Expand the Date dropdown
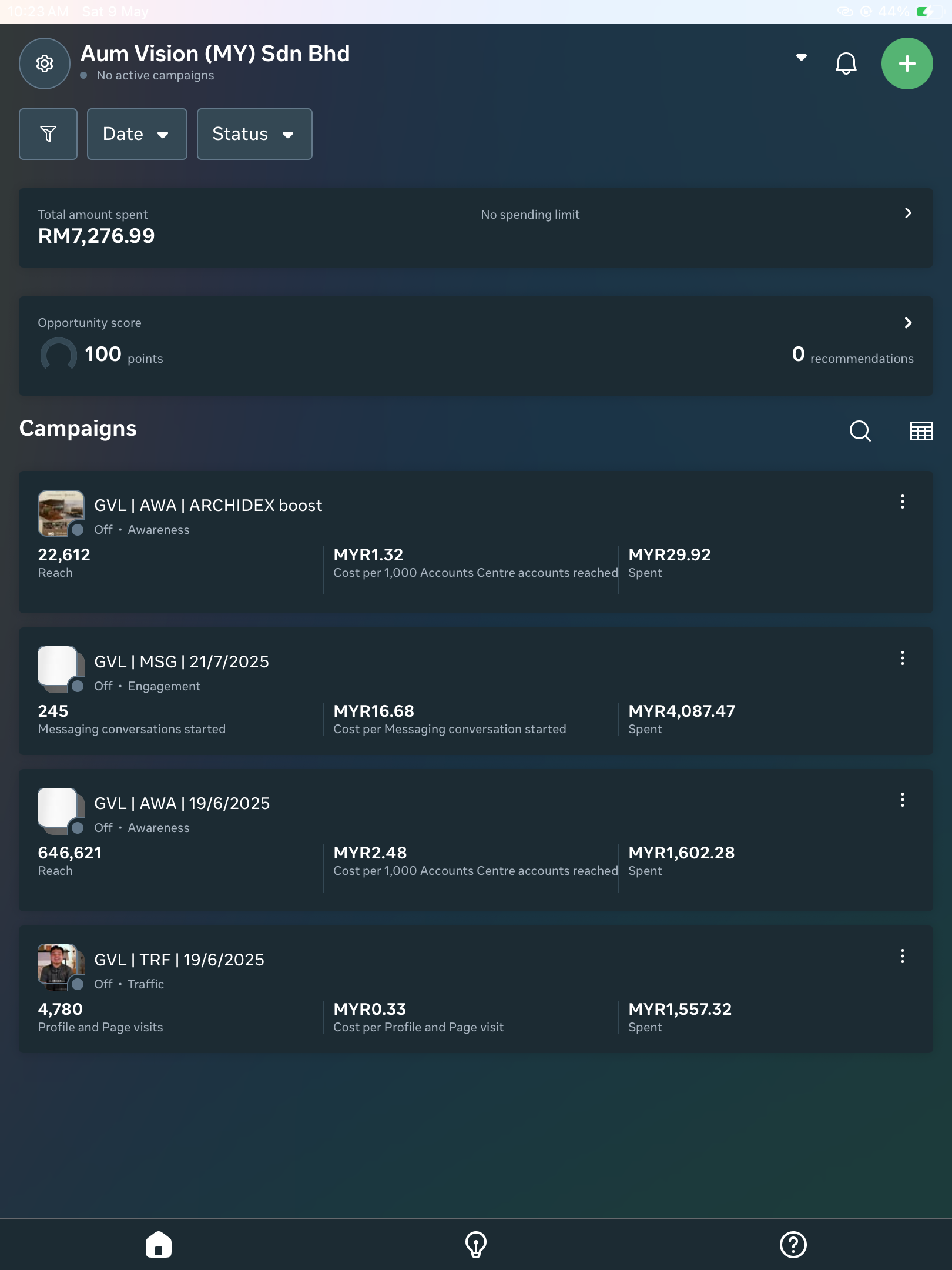Viewport: 952px width, 1270px height. (137, 134)
